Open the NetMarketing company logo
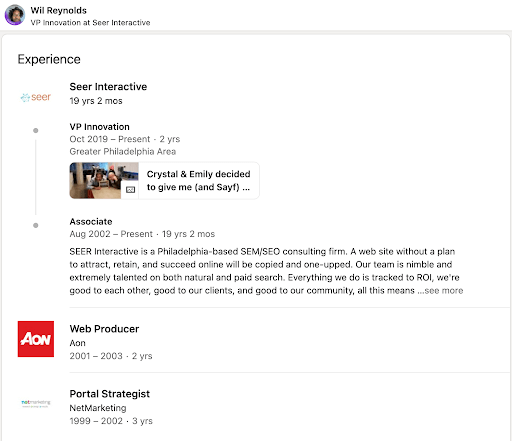Viewport: 512px width, 441px height. 36,404
